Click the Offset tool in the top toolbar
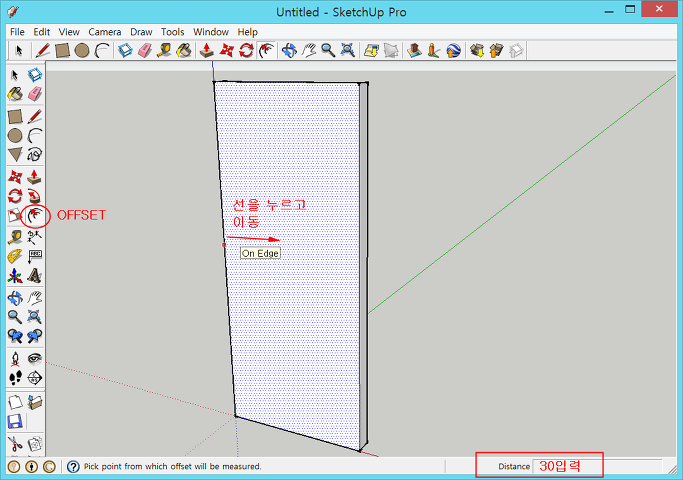Viewport: 683px width, 480px height. pyautogui.click(x=267, y=51)
